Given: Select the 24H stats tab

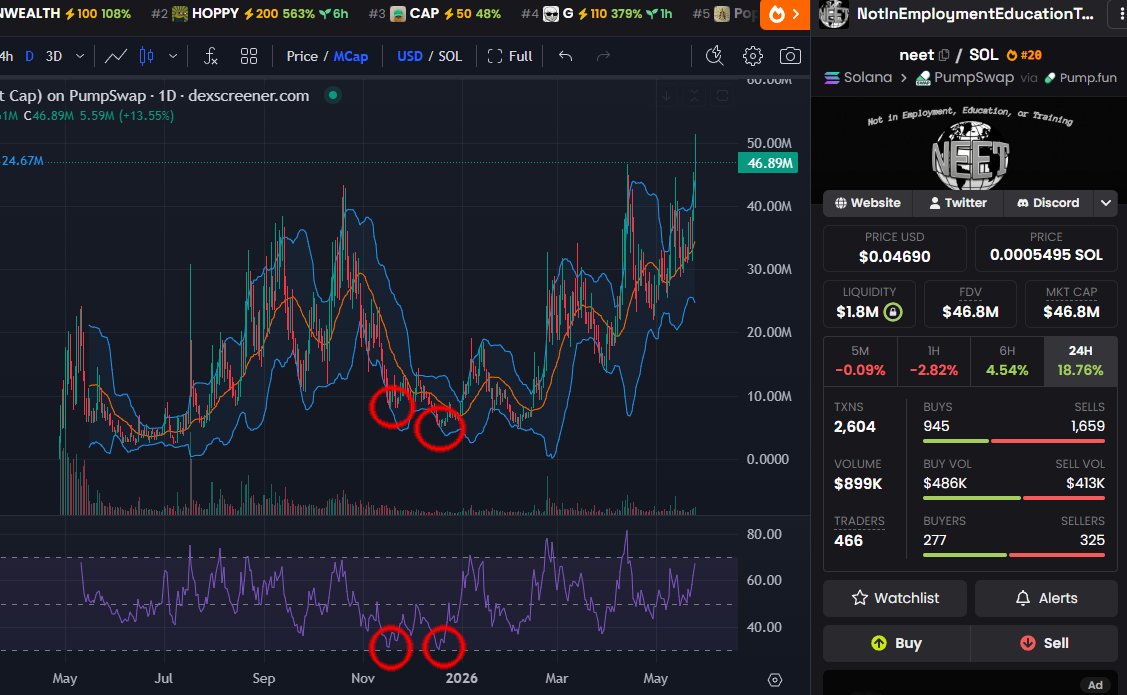Looking at the screenshot, I should pyautogui.click(x=1080, y=361).
